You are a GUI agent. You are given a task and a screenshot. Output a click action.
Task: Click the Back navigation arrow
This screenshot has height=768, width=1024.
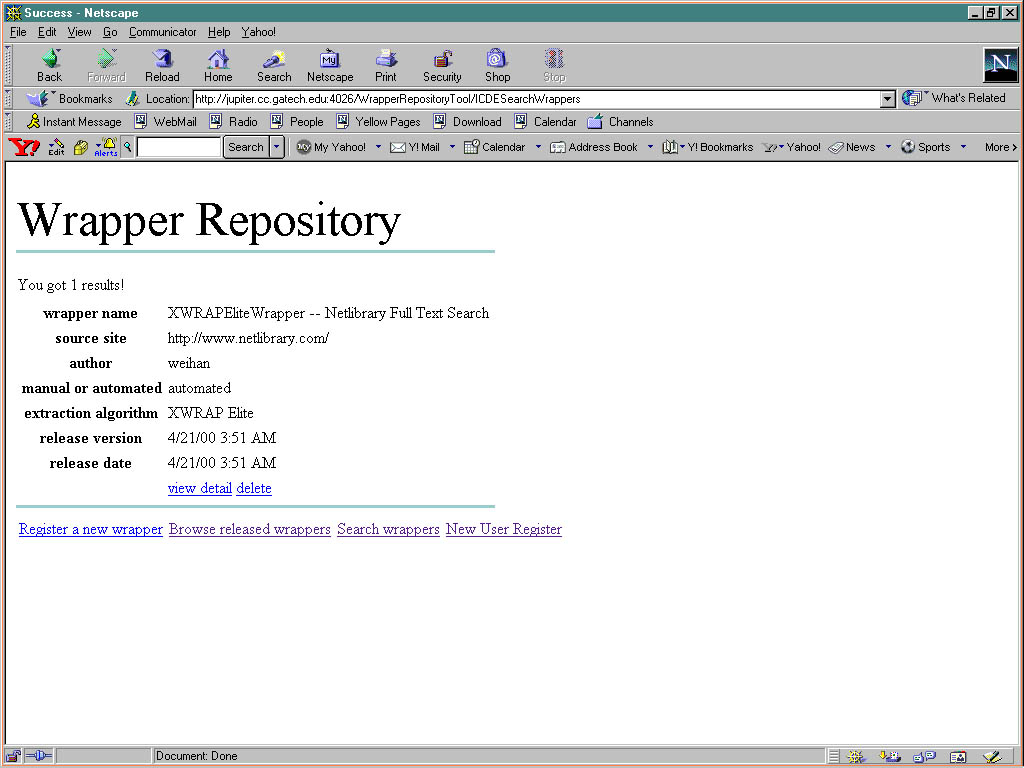pyautogui.click(x=49, y=65)
